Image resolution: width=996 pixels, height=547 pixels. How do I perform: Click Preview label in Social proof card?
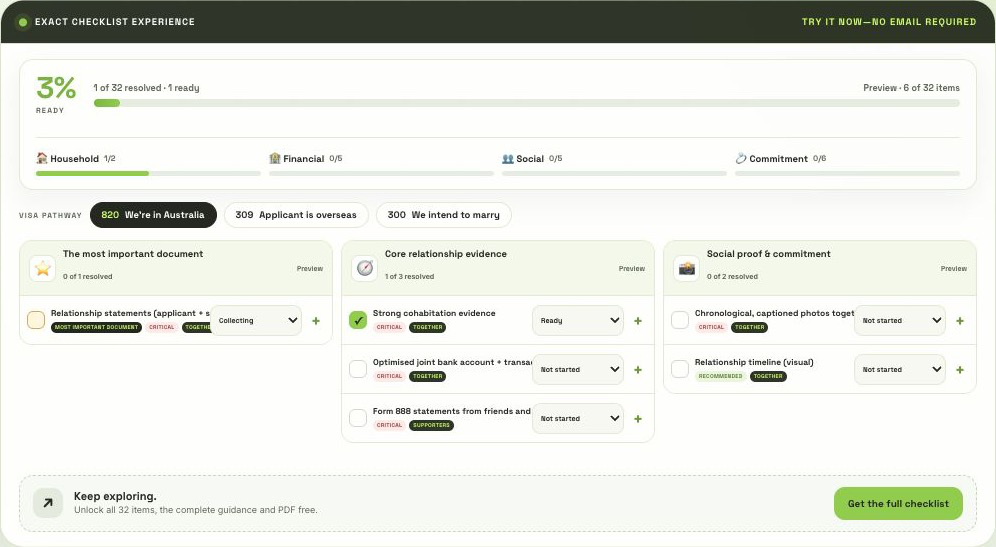click(954, 269)
